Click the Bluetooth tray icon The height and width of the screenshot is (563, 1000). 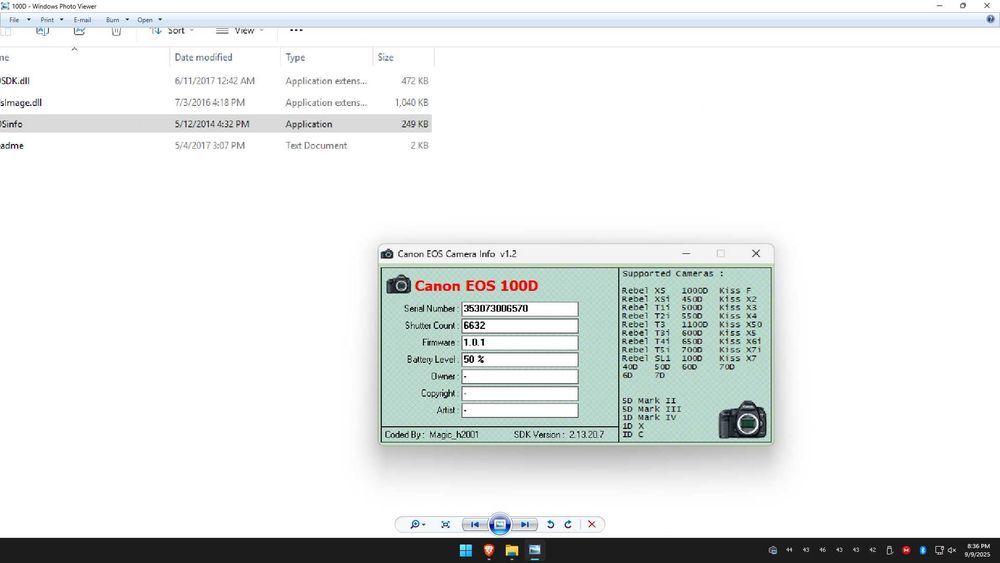pyautogui.click(x=922, y=550)
